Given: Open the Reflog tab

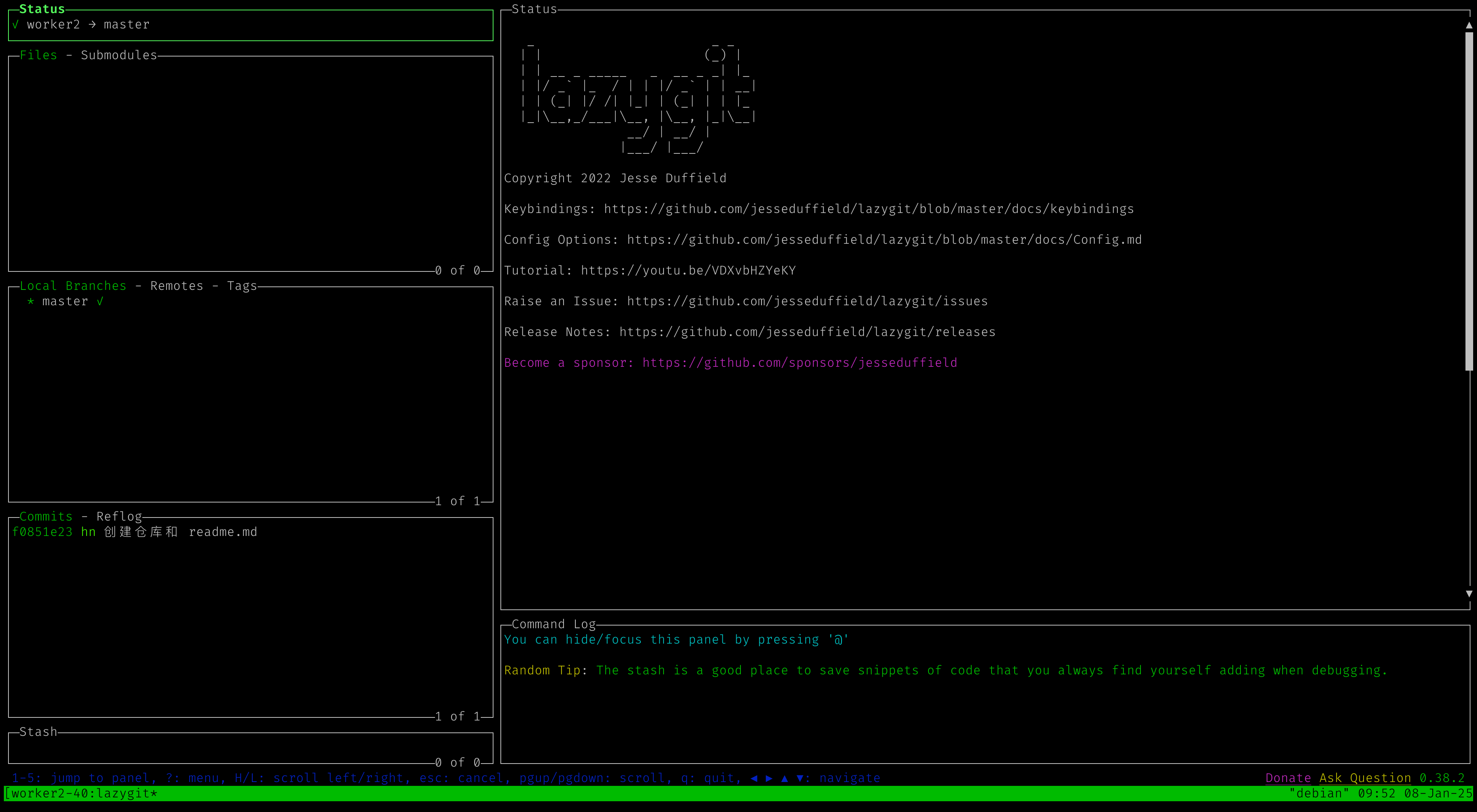Looking at the screenshot, I should pos(119,516).
